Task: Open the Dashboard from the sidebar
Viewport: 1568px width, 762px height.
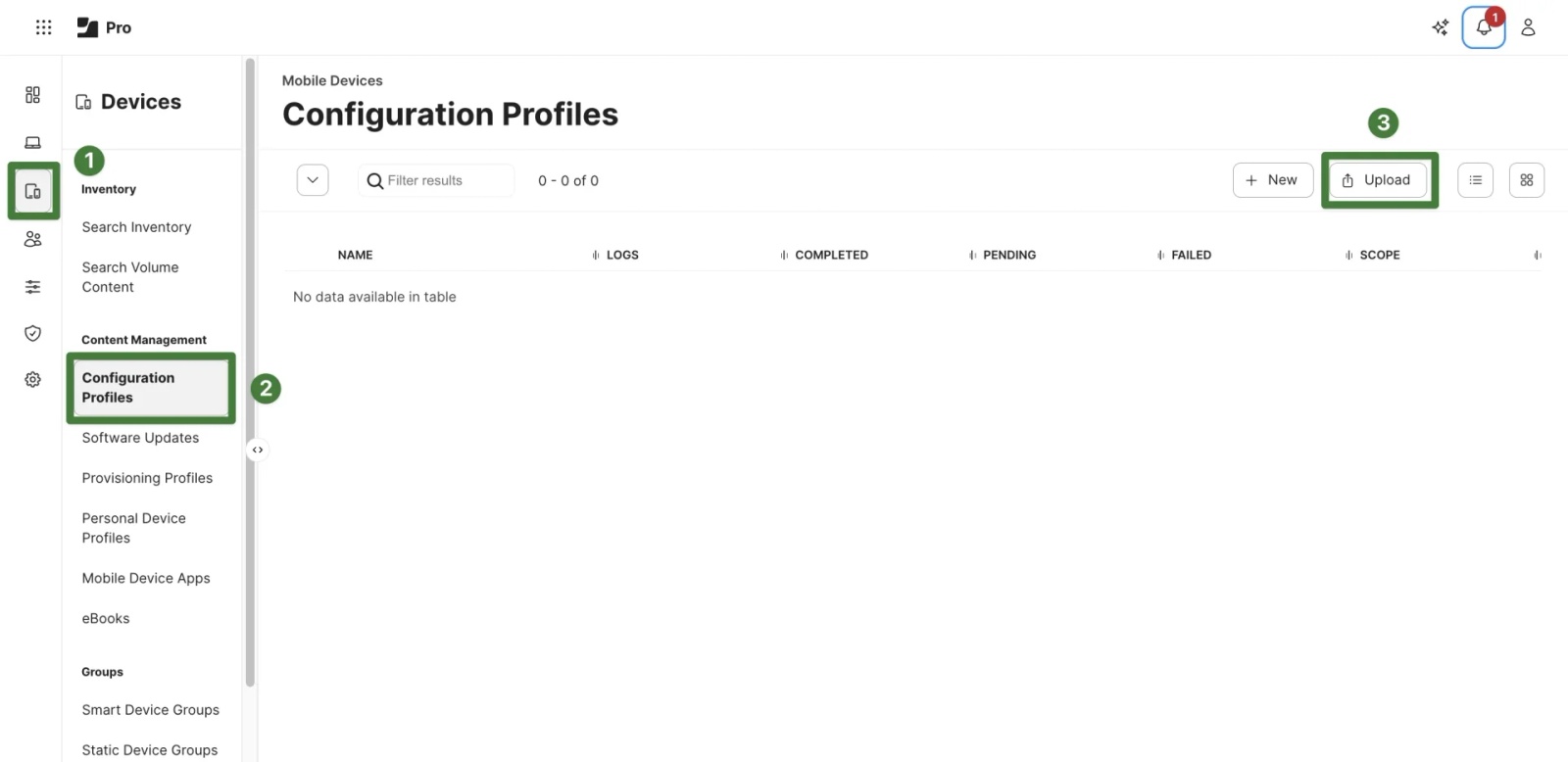Action: pyautogui.click(x=32, y=95)
